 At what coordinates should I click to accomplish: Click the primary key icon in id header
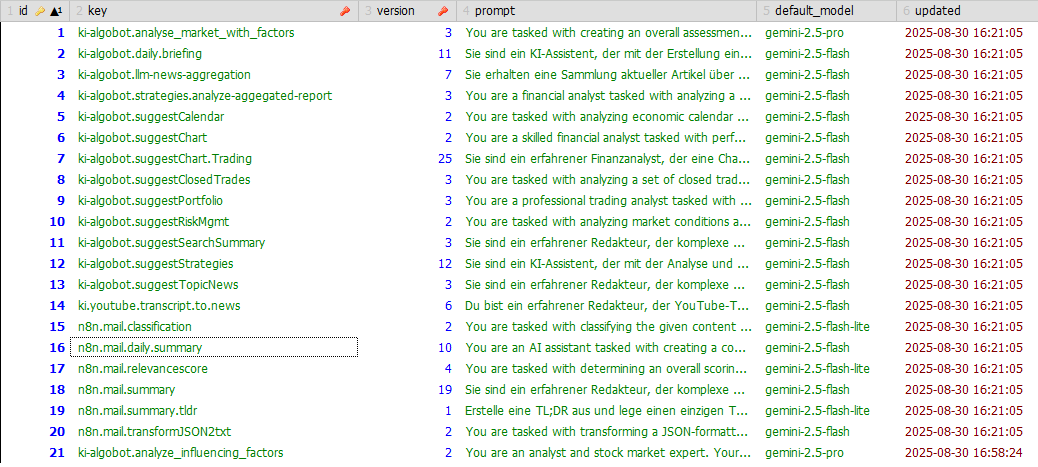tap(41, 11)
